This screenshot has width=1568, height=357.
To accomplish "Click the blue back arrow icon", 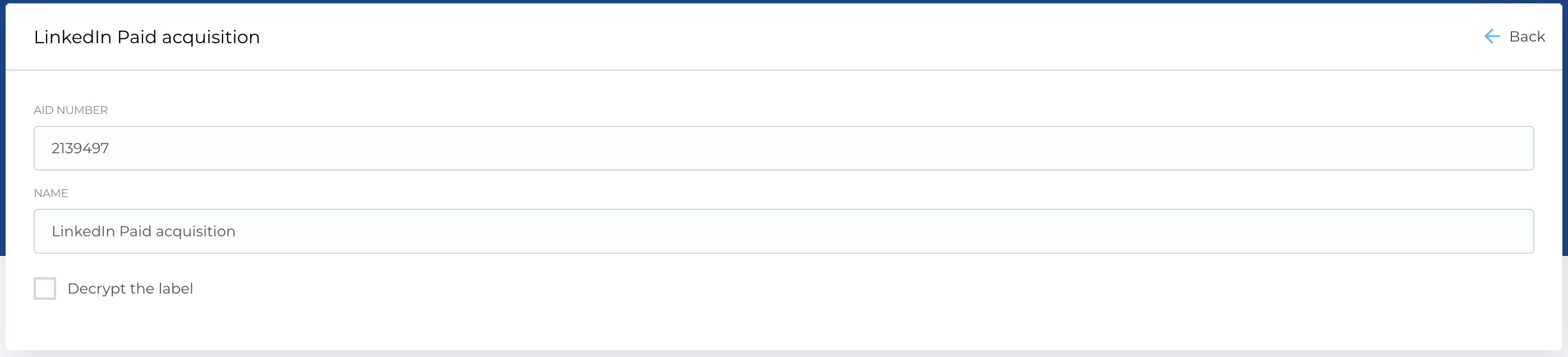I will (x=1491, y=36).
